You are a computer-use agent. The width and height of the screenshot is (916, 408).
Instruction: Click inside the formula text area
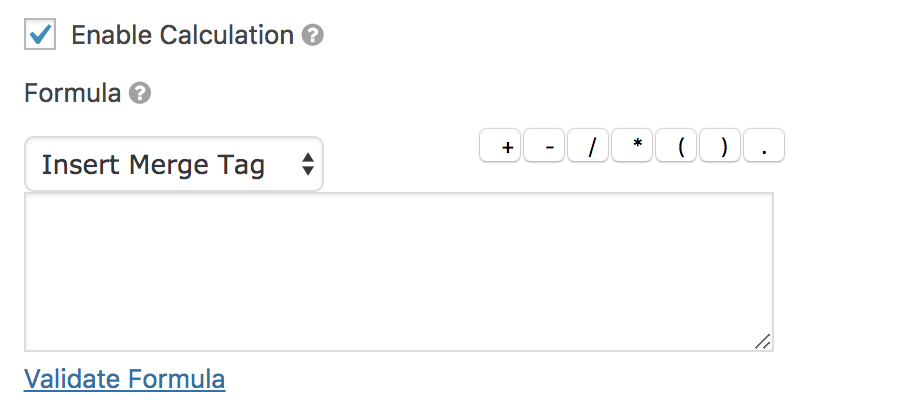(399, 272)
